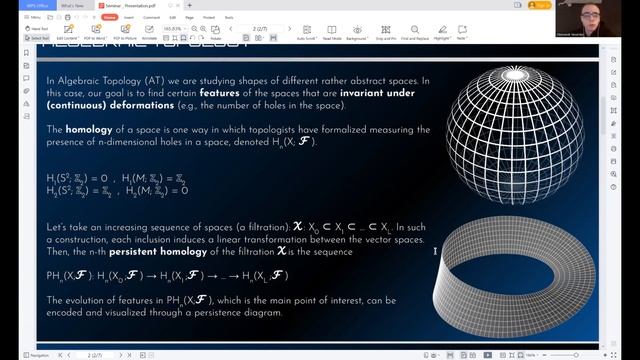Open bookmarks panel in left sidebar
This screenshot has height=360, width=640.
click(x=27, y=53)
